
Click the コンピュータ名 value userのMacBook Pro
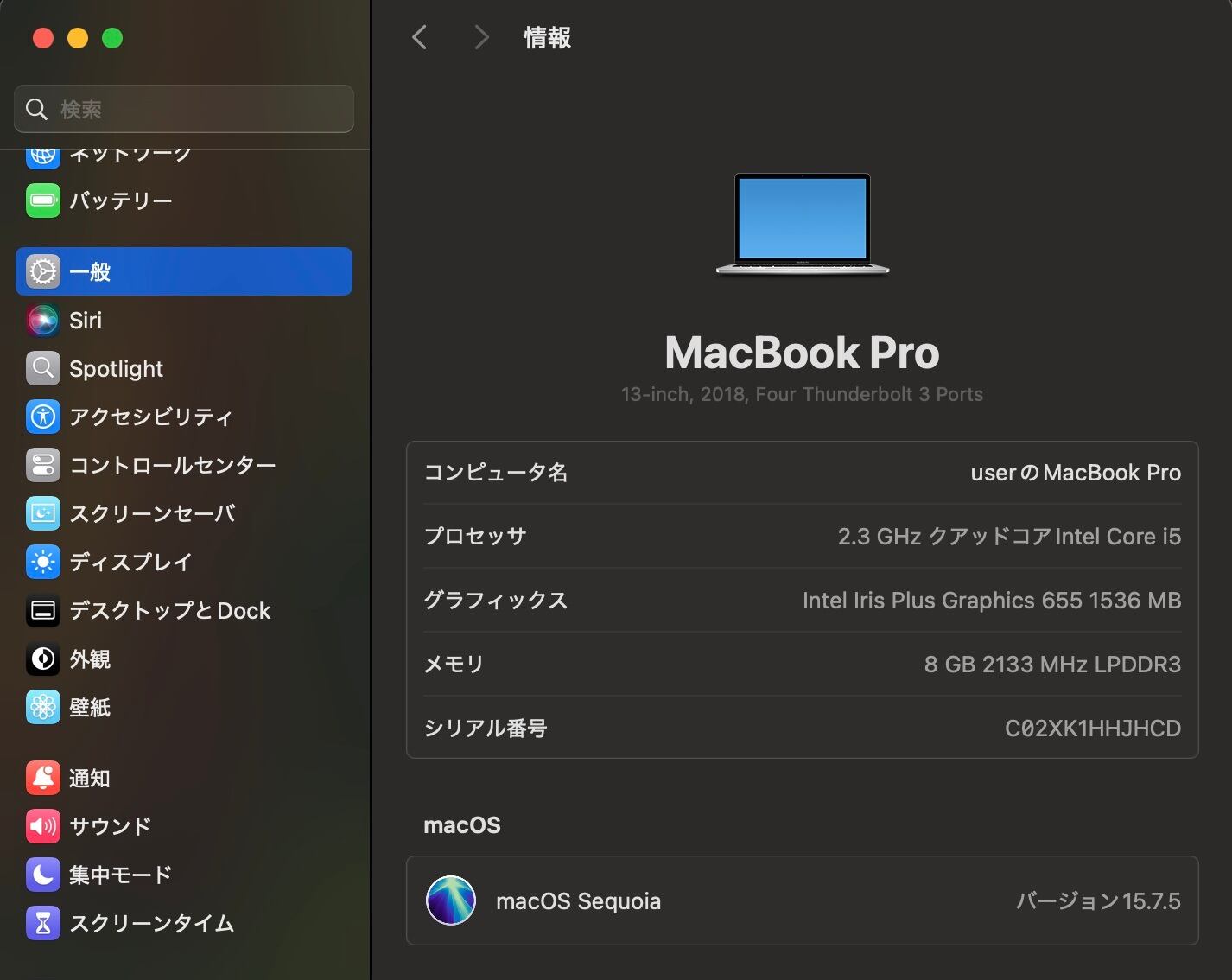(1076, 473)
